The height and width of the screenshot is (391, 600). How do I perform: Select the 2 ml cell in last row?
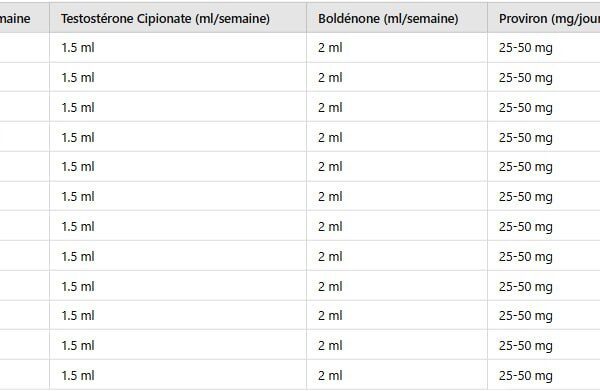397,375
